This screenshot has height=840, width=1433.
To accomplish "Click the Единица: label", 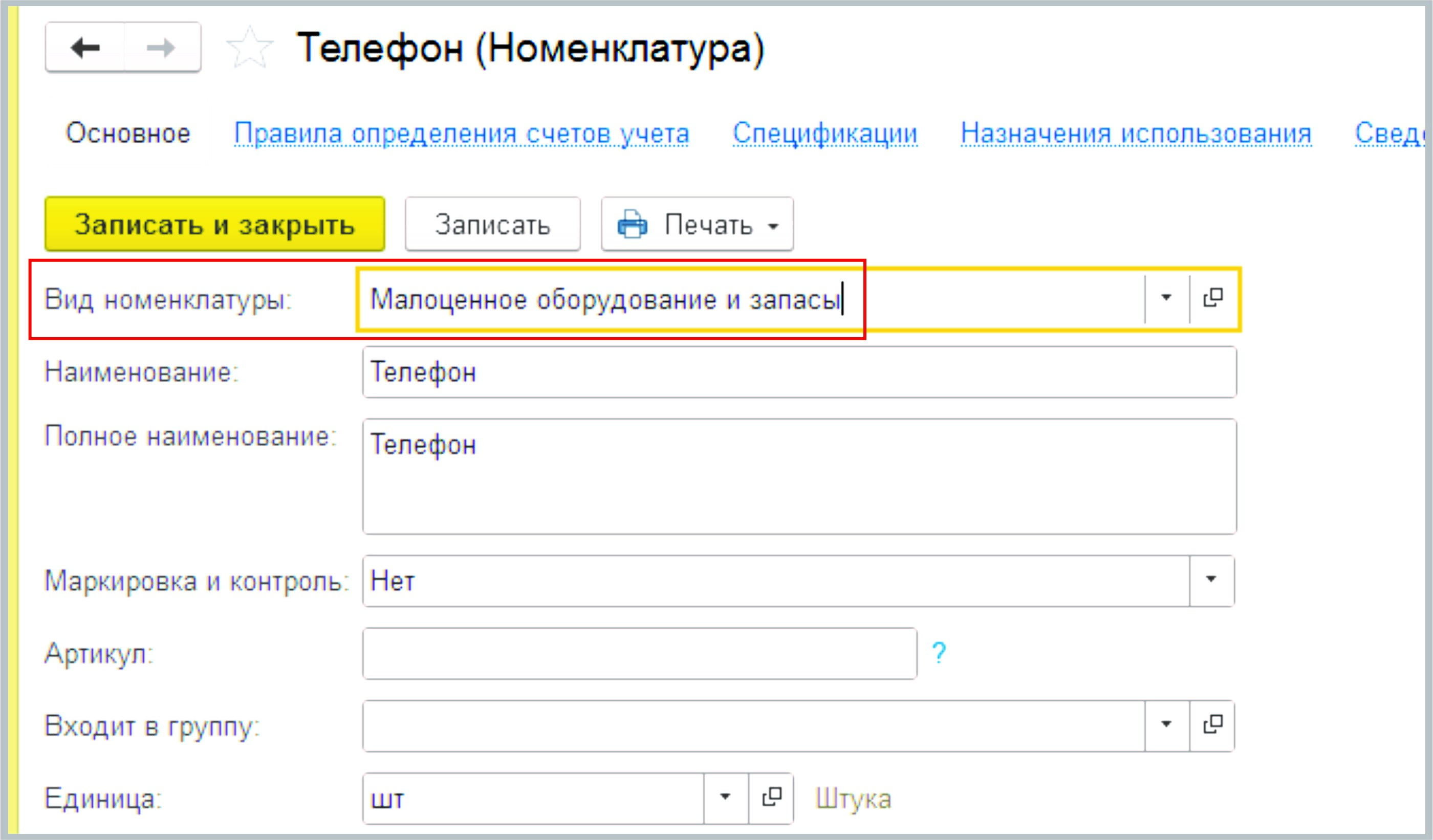I will click(x=103, y=799).
